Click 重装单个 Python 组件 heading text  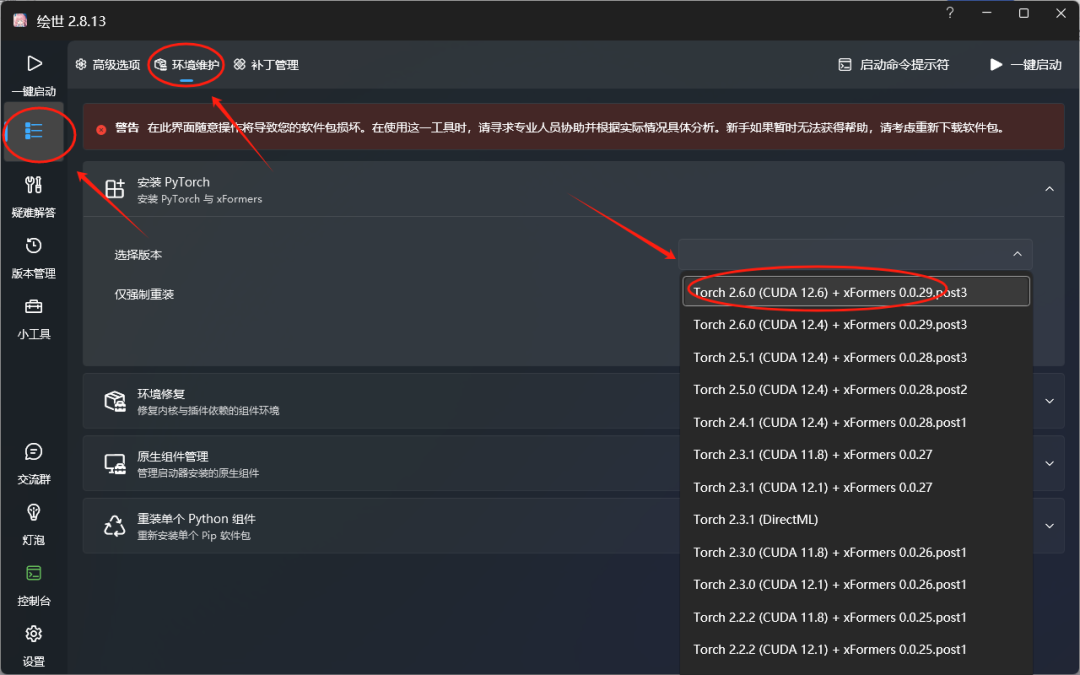coord(196,519)
